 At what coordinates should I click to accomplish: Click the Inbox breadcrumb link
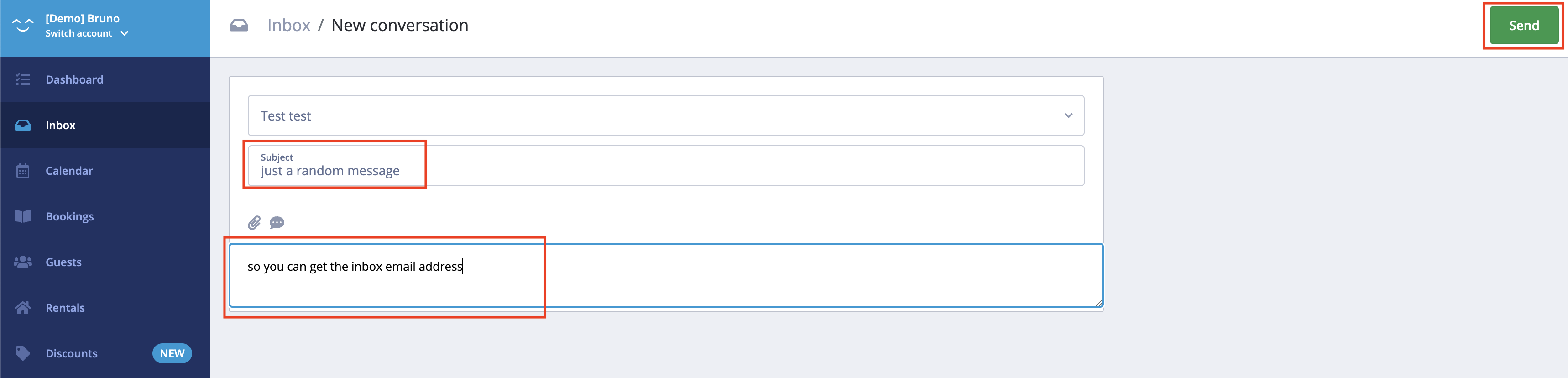pos(288,26)
